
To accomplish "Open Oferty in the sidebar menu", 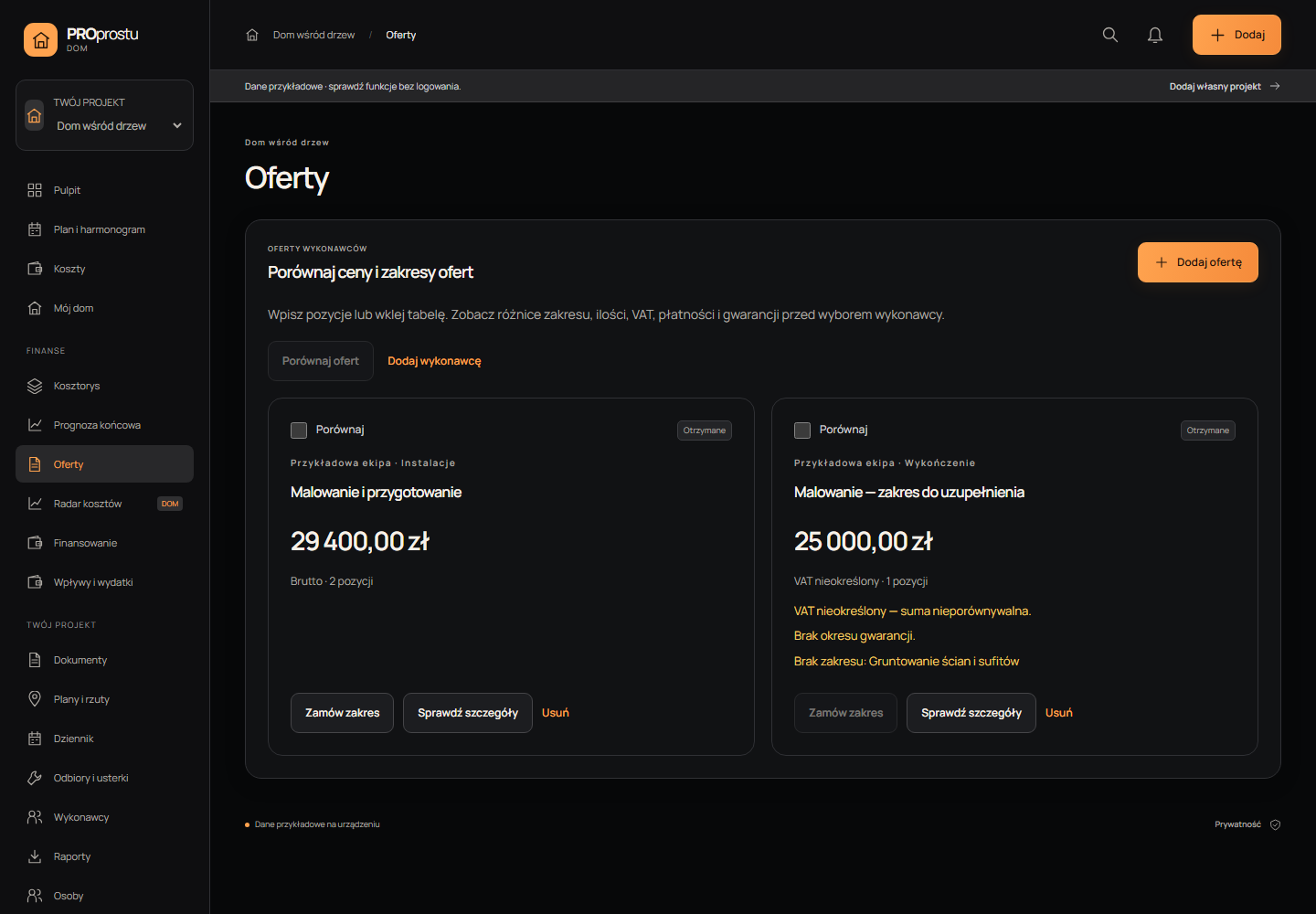I will (105, 464).
